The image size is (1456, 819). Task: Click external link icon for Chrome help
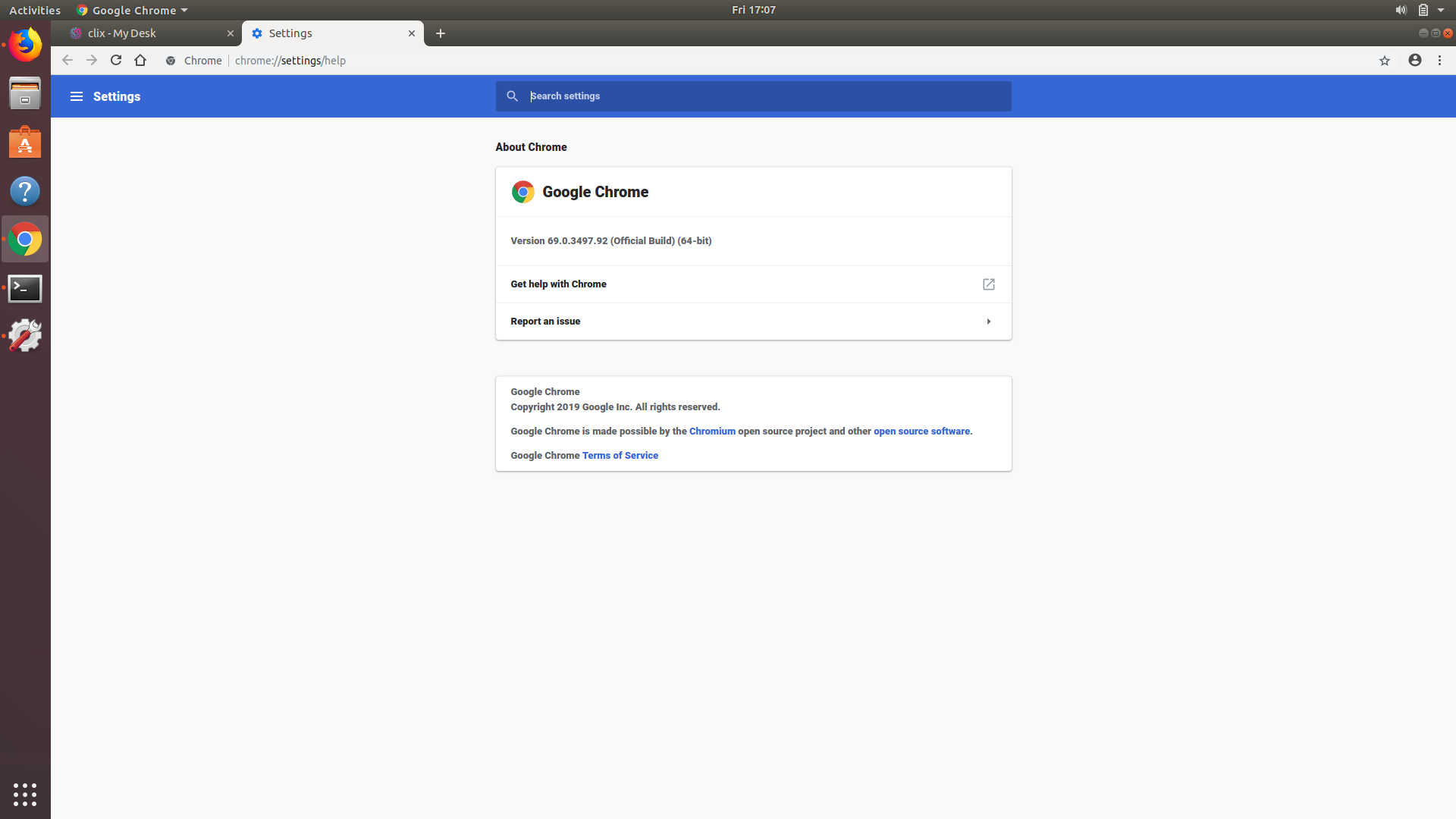point(988,284)
